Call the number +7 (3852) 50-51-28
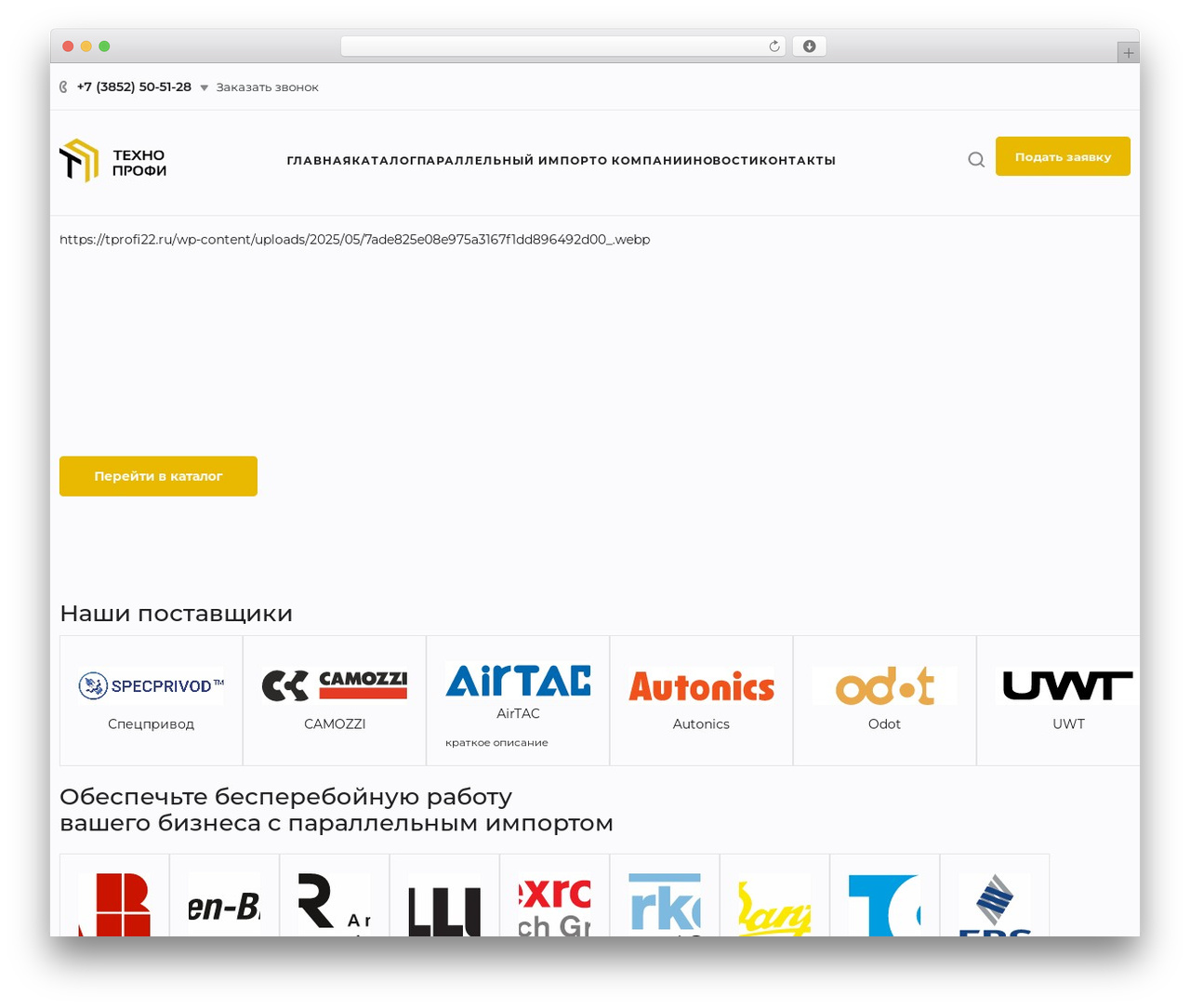The width and height of the screenshot is (1190, 1008). [x=134, y=86]
